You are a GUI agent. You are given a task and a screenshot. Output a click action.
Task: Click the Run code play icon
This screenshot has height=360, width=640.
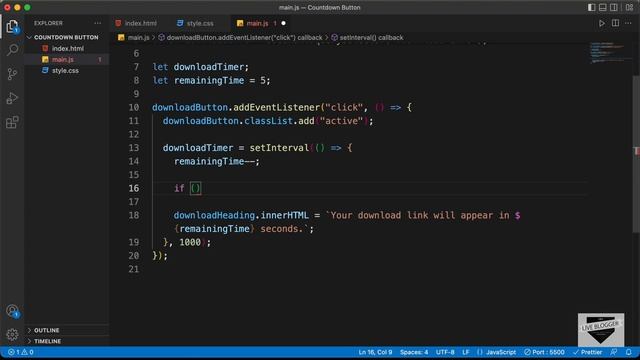[x=602, y=23]
